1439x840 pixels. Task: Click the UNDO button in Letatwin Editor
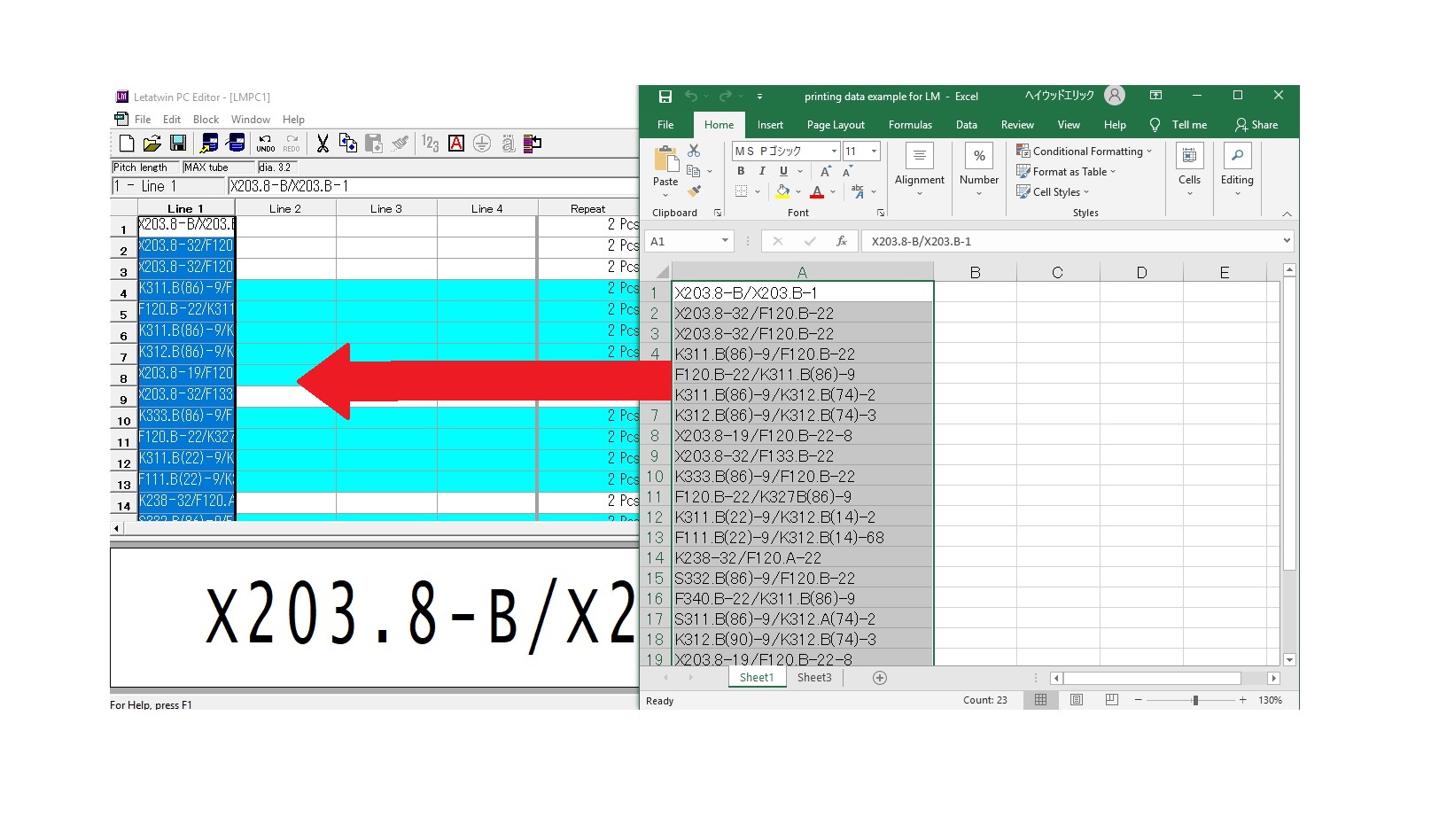[265, 144]
